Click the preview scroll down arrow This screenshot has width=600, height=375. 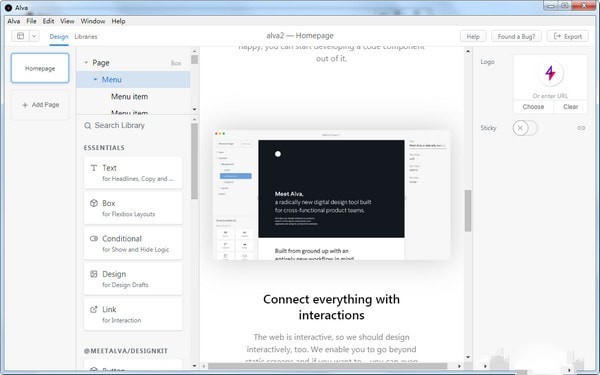468,357
